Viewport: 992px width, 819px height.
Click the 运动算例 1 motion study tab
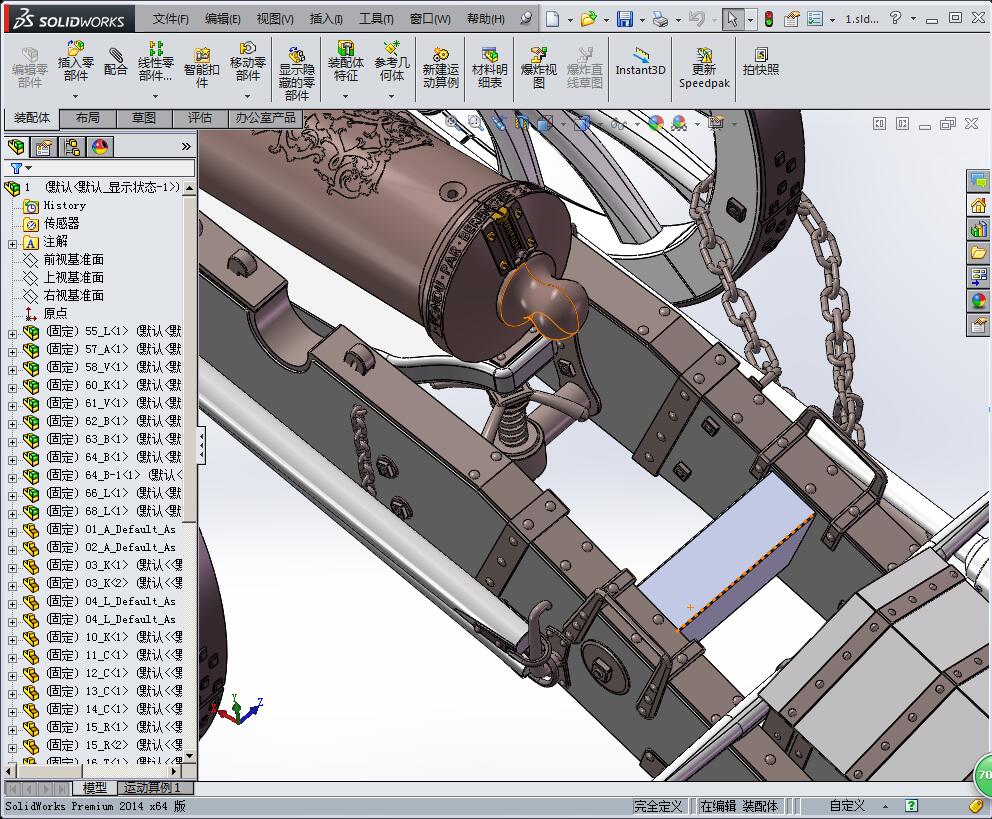point(156,788)
